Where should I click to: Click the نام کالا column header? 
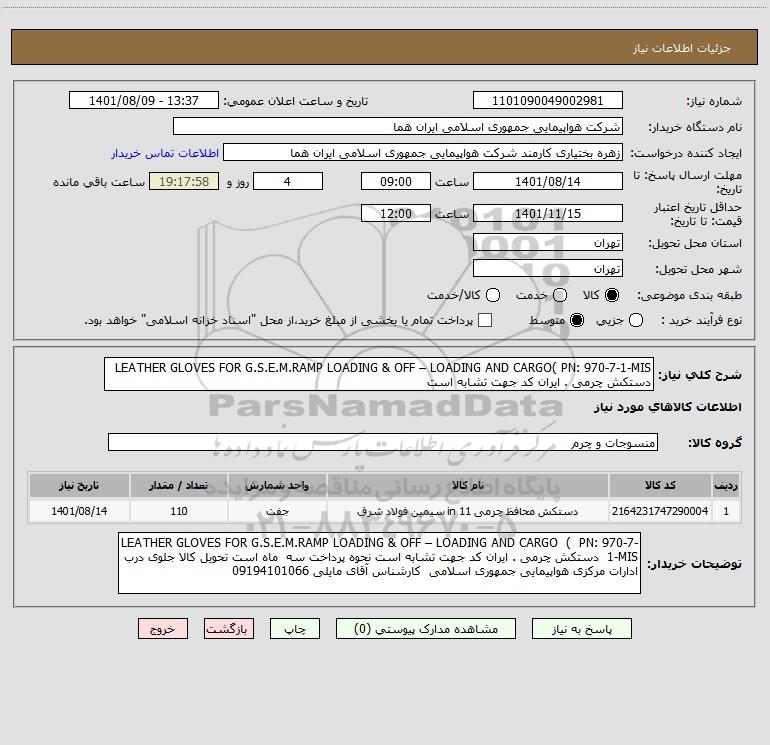pyautogui.click(x=468, y=485)
